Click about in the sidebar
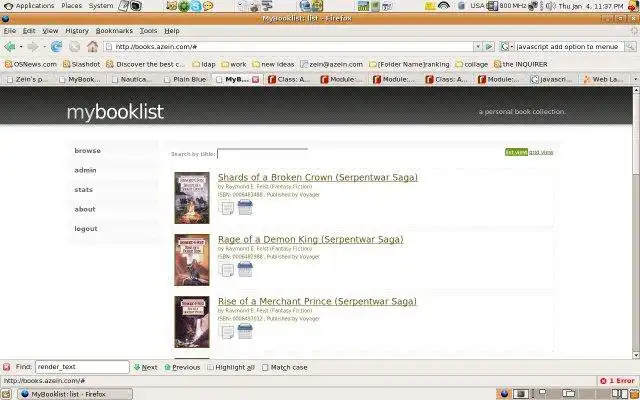The height and width of the screenshot is (400, 640). coord(85,209)
